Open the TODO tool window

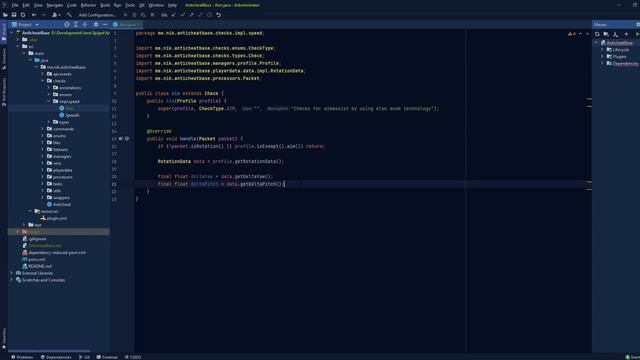tap(133, 357)
